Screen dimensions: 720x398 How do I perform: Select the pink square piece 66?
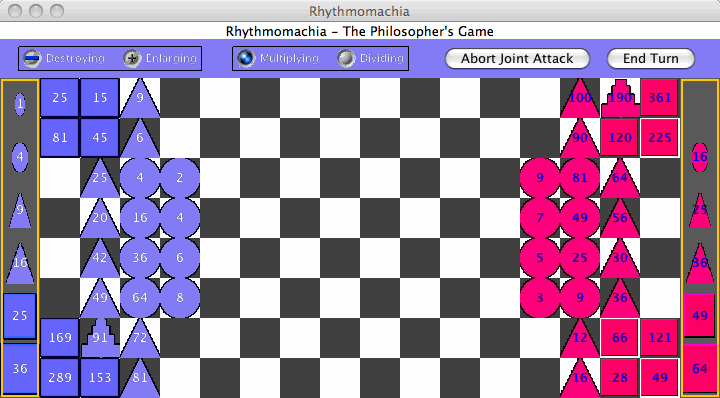click(620, 338)
